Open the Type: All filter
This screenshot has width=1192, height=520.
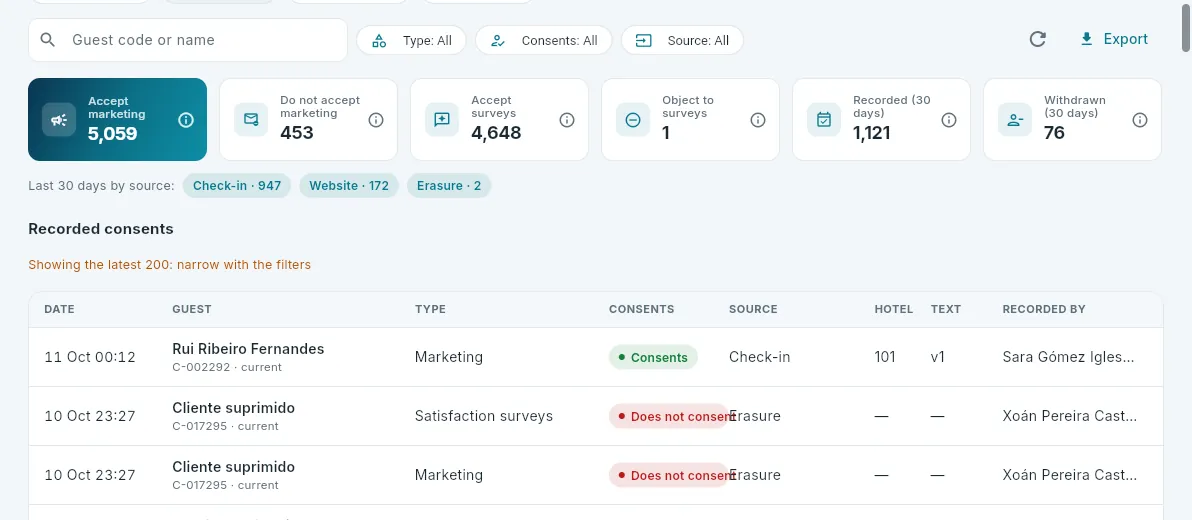click(x=411, y=40)
